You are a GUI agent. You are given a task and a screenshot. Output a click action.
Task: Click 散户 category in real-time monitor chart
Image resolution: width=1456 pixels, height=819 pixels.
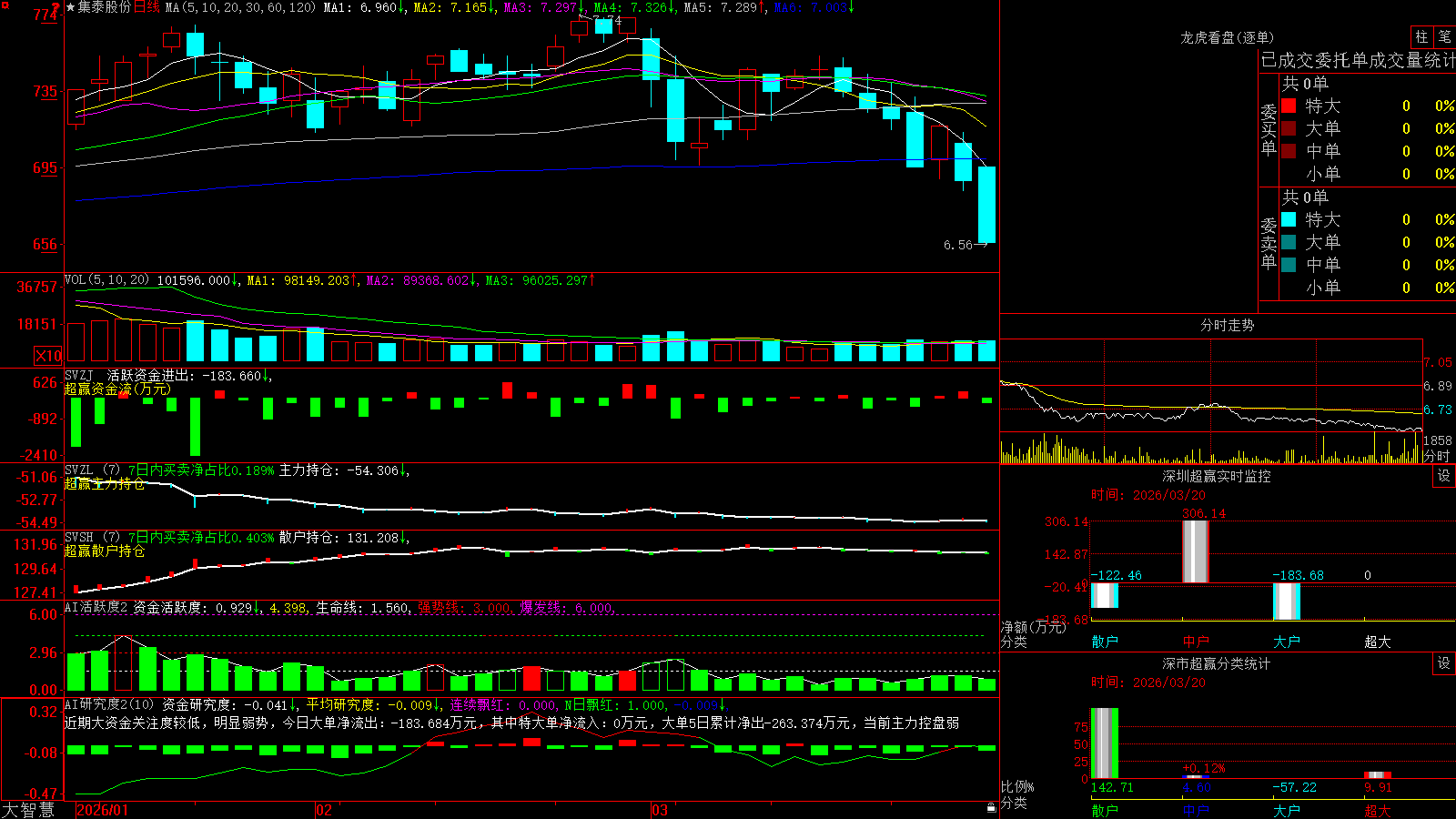(1105, 642)
